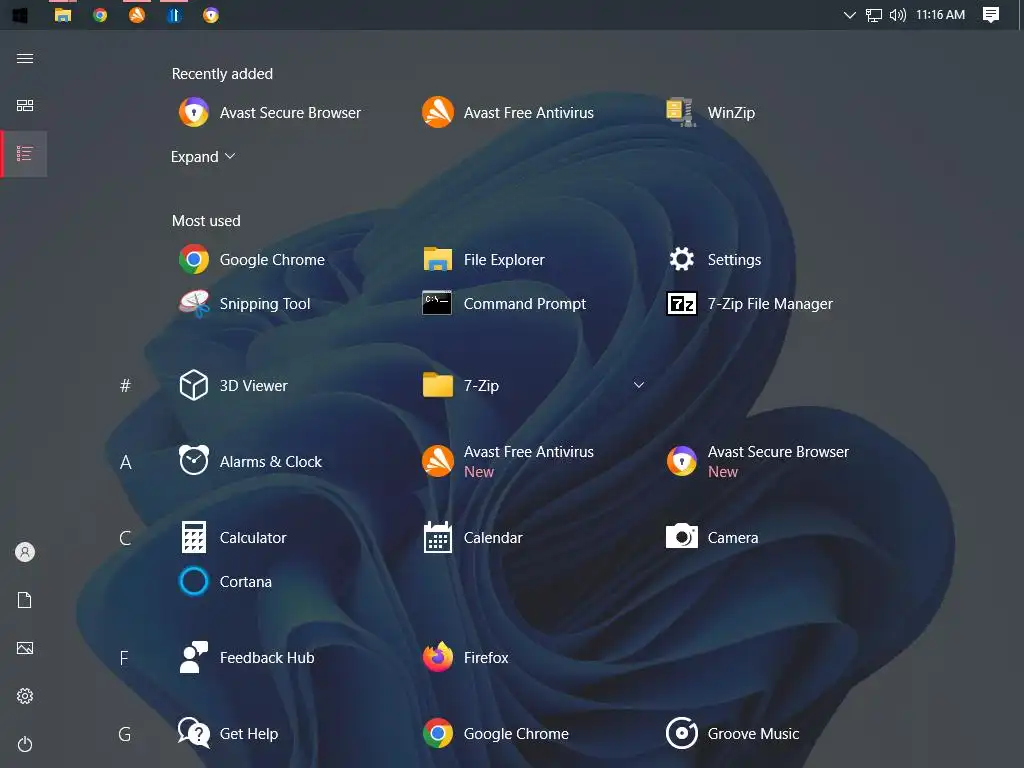This screenshot has height=768, width=1024.
Task: Open File Explorer from the taskbar
Action: pyautogui.click(x=63, y=14)
